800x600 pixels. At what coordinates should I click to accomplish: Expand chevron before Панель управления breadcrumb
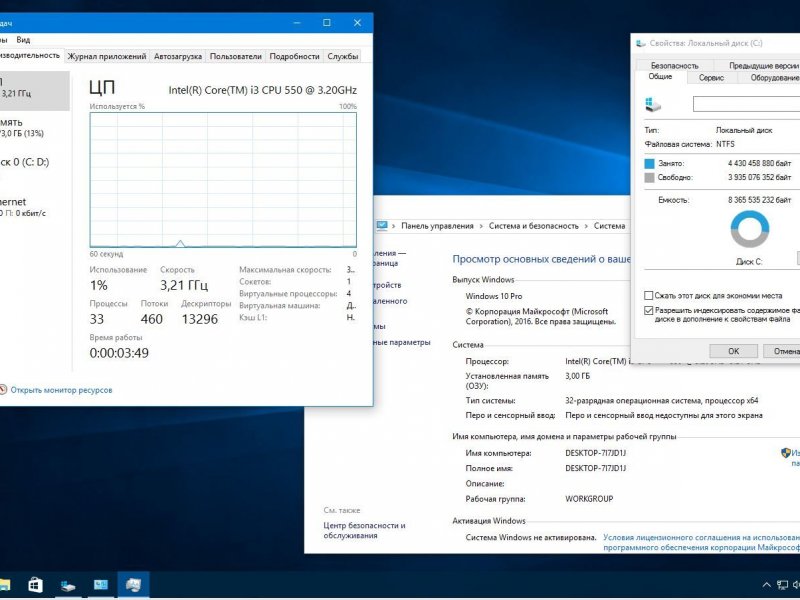[393, 226]
